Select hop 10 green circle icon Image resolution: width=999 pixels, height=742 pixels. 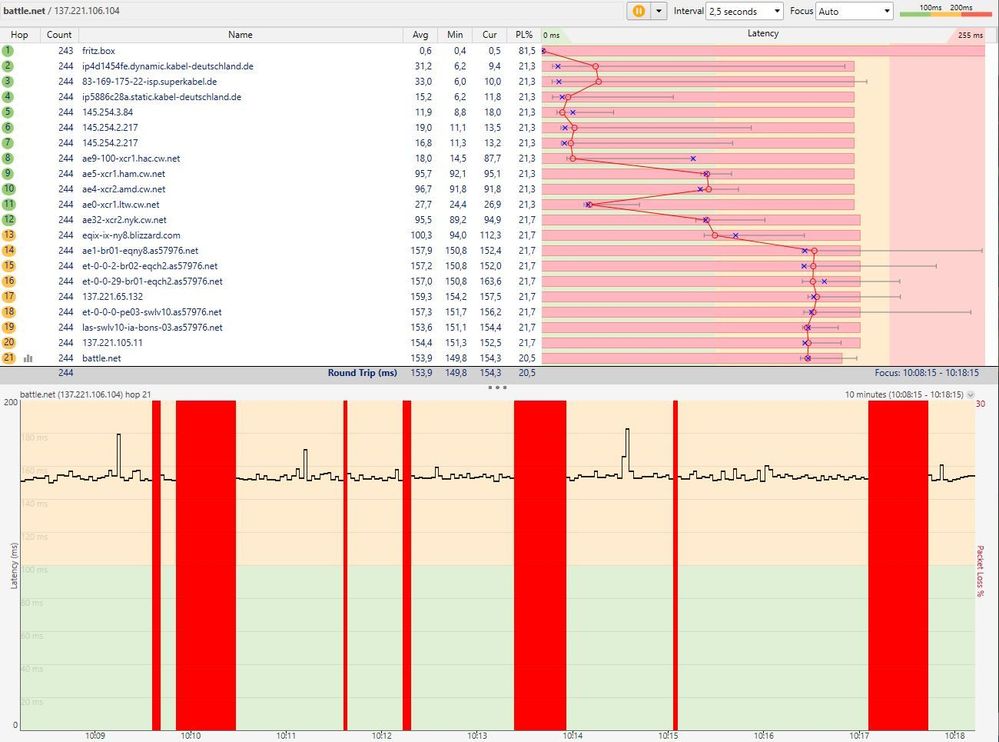[8, 189]
